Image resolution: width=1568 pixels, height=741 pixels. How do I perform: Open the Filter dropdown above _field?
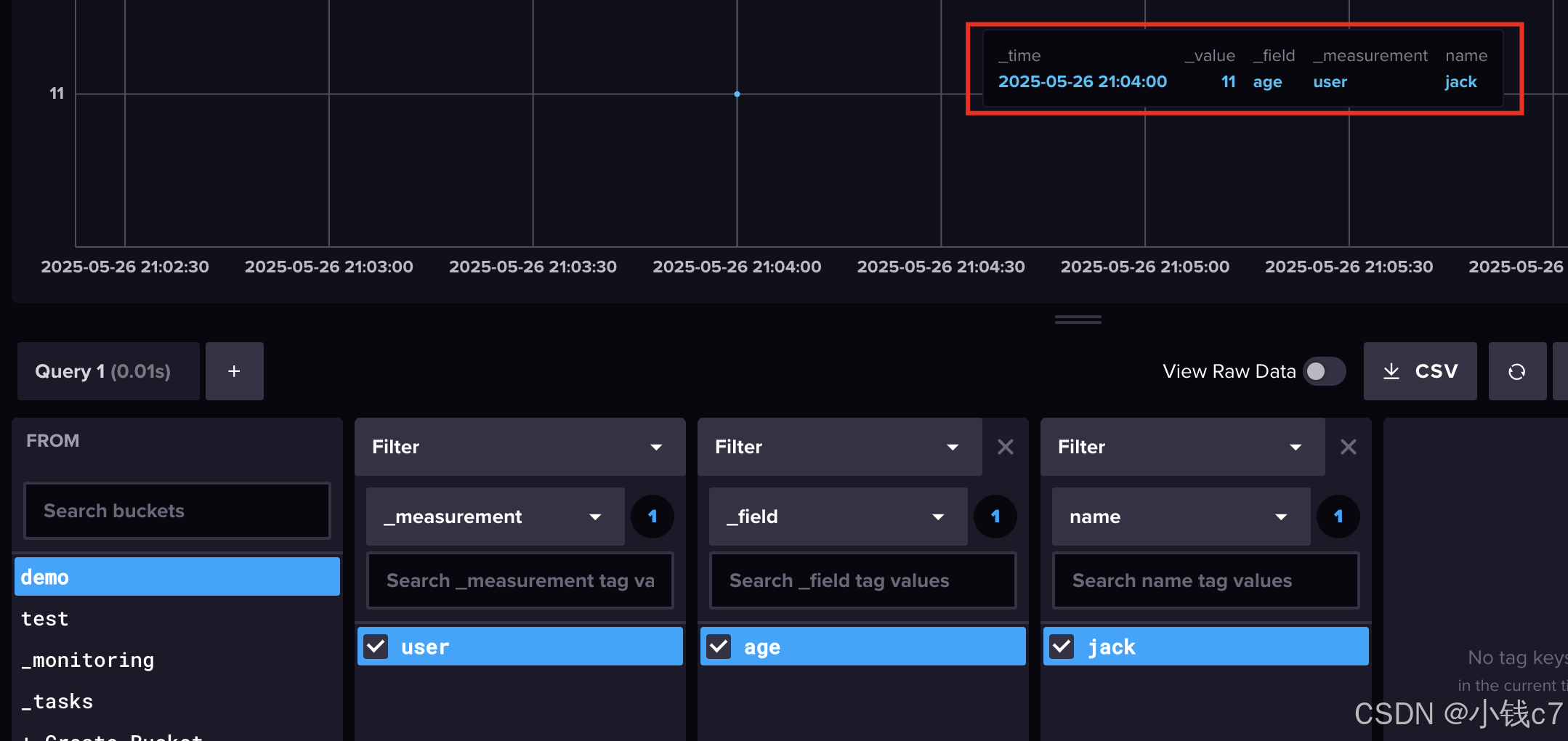[839, 447]
